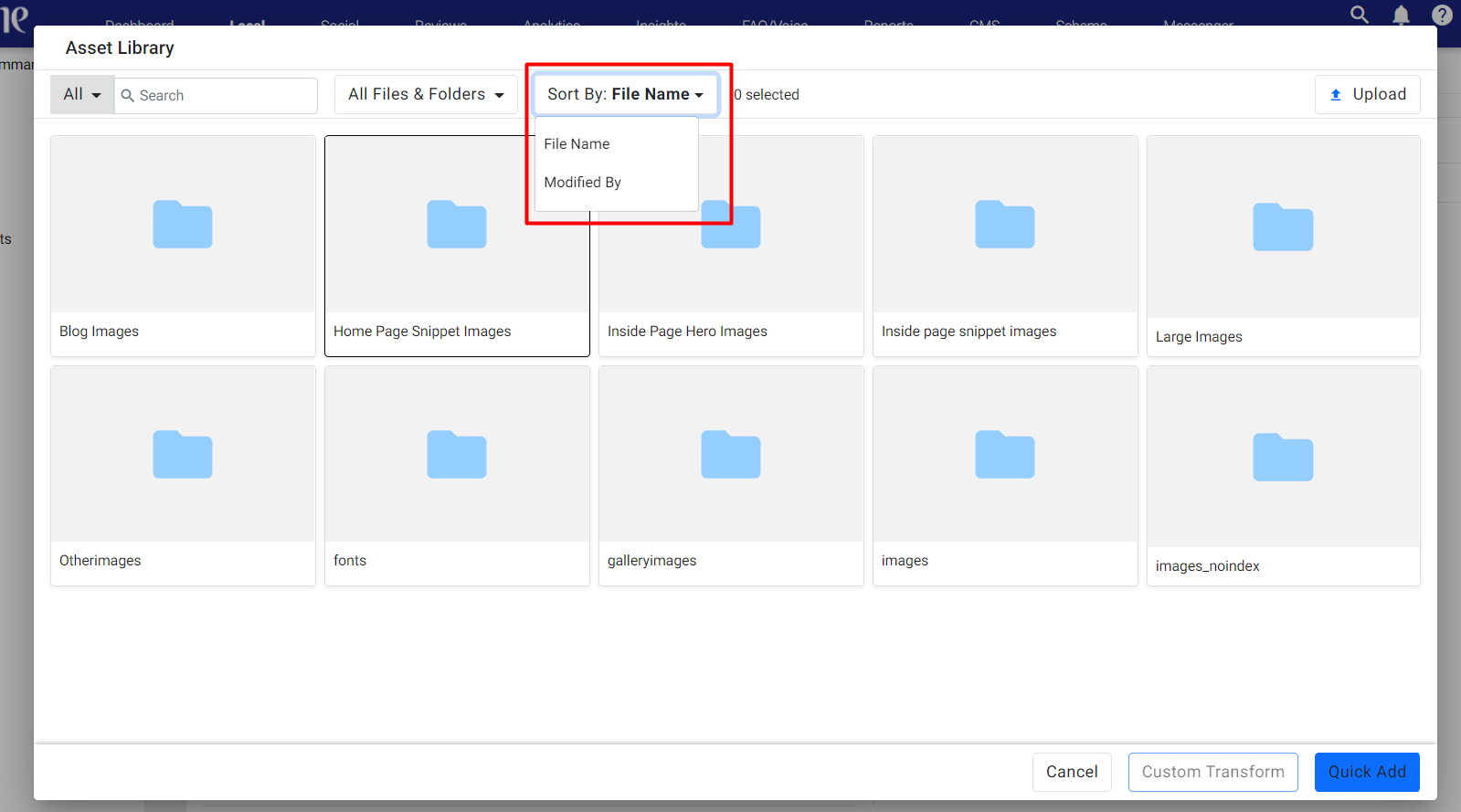Open the images_noindex folder icon
1461x812 pixels.
(1283, 458)
